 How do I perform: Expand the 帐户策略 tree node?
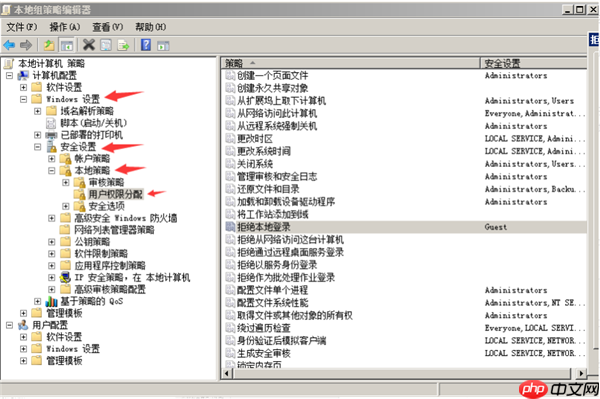point(51,158)
